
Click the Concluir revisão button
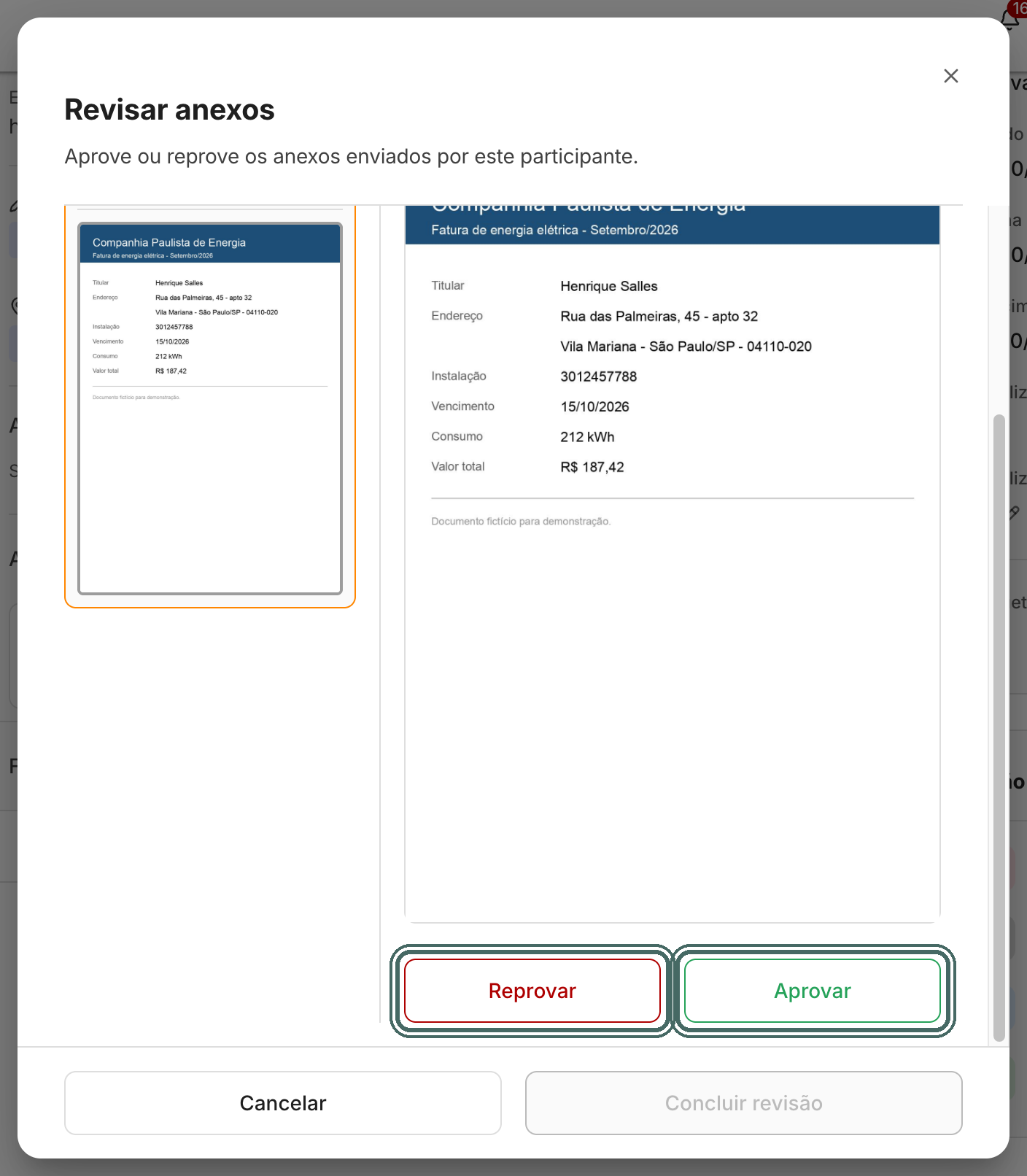coord(743,1103)
